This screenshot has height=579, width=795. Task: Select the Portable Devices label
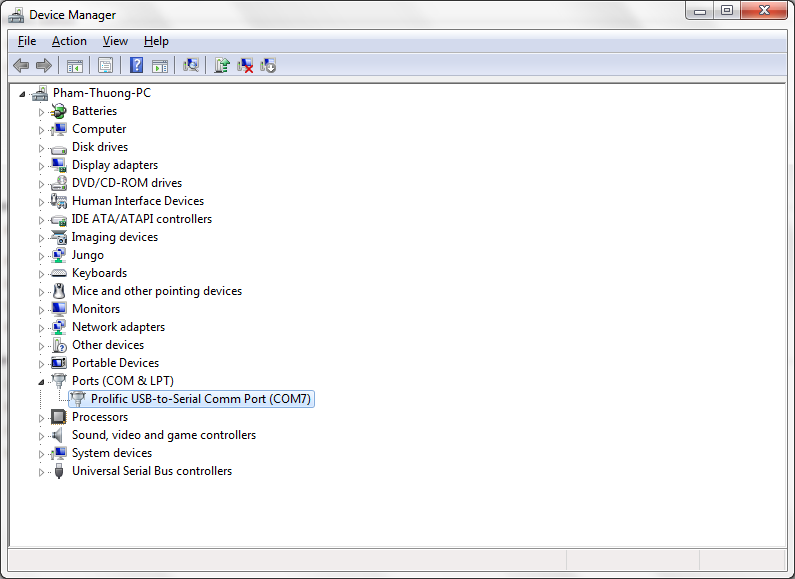tap(115, 363)
